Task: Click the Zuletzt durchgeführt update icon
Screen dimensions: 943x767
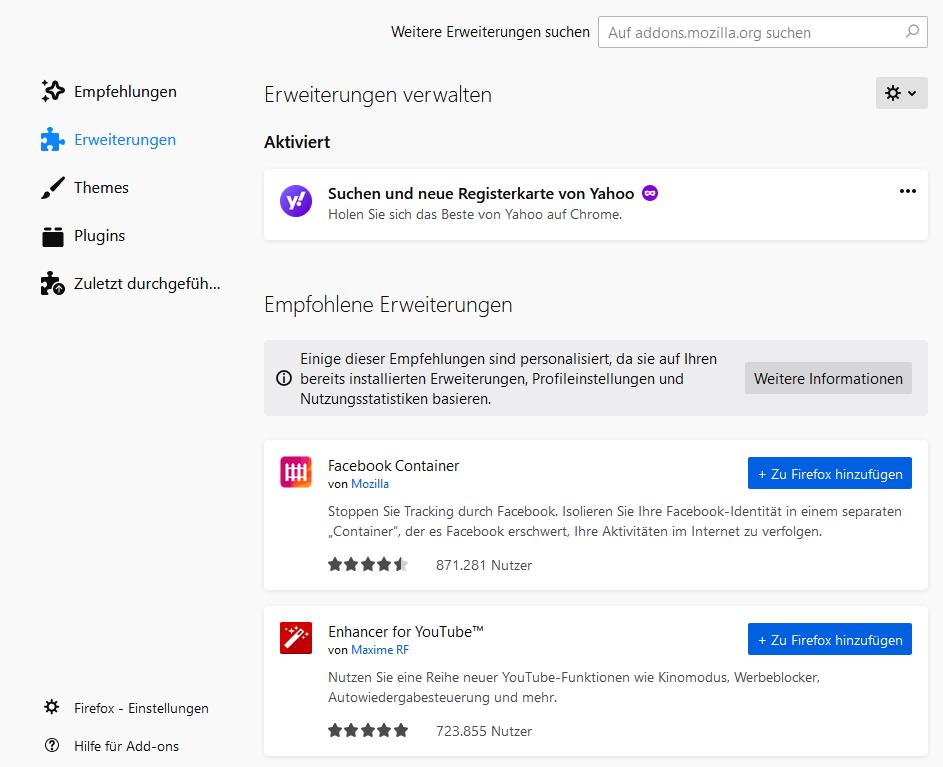Action: click(53, 283)
